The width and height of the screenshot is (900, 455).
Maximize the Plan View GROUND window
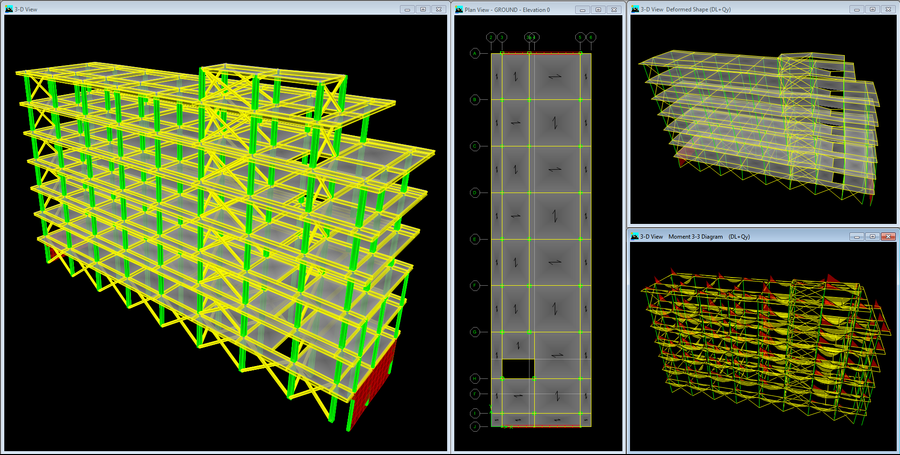click(597, 9)
